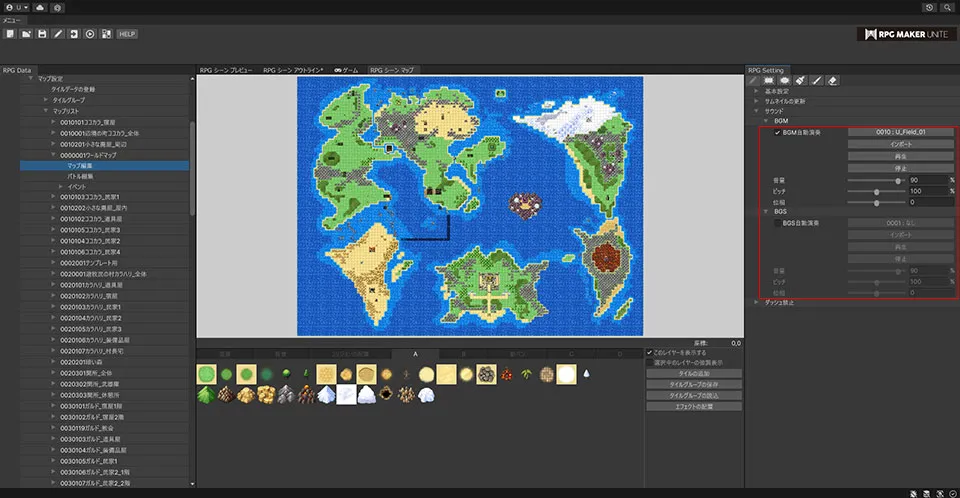Image resolution: width=960 pixels, height=498 pixels.
Task: Click the play test button in toolbar
Action: [x=90, y=34]
